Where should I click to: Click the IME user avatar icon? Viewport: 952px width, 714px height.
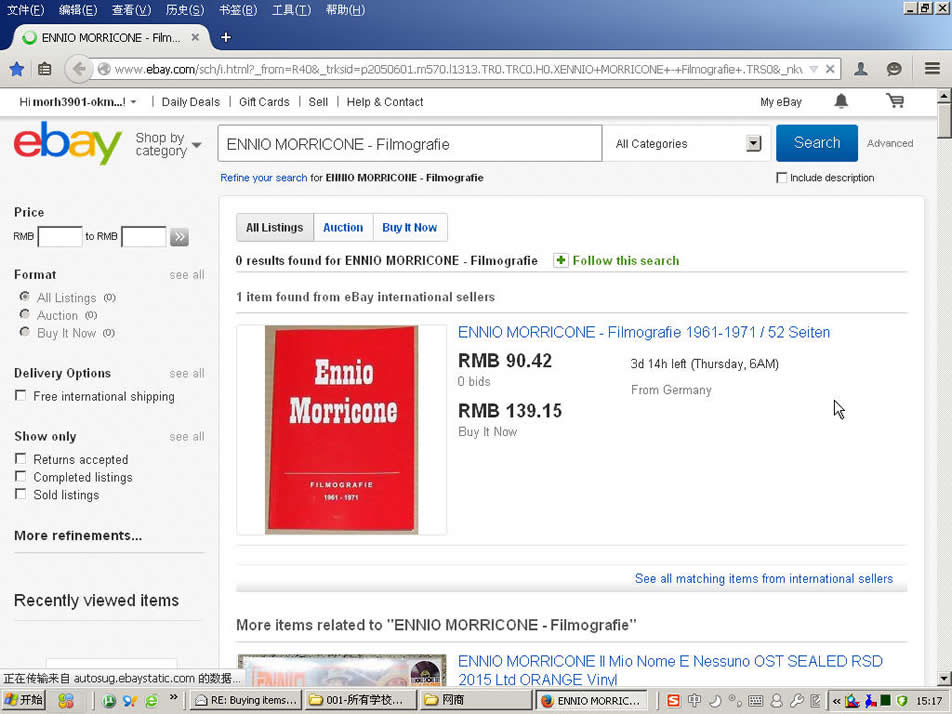776,701
